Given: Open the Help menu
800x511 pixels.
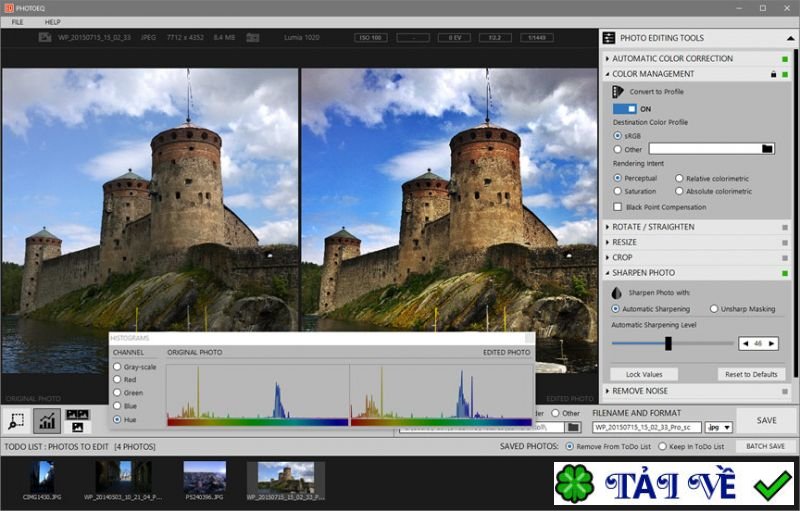Looking at the screenshot, I should coord(52,21).
